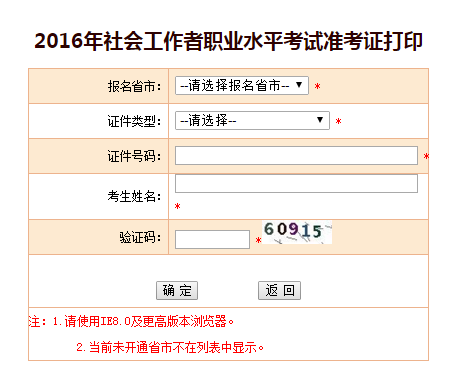Select the 验证码 input field
This screenshot has height=376, width=467.
pos(212,239)
